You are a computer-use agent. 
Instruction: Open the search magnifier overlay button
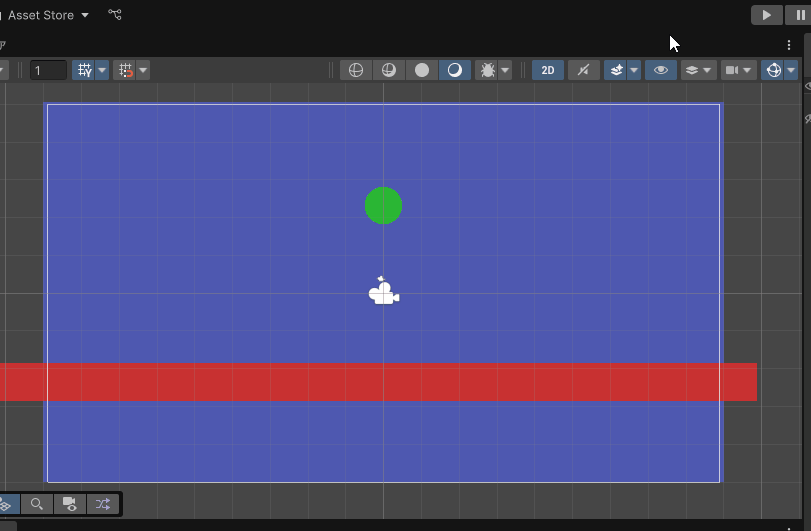coord(37,504)
